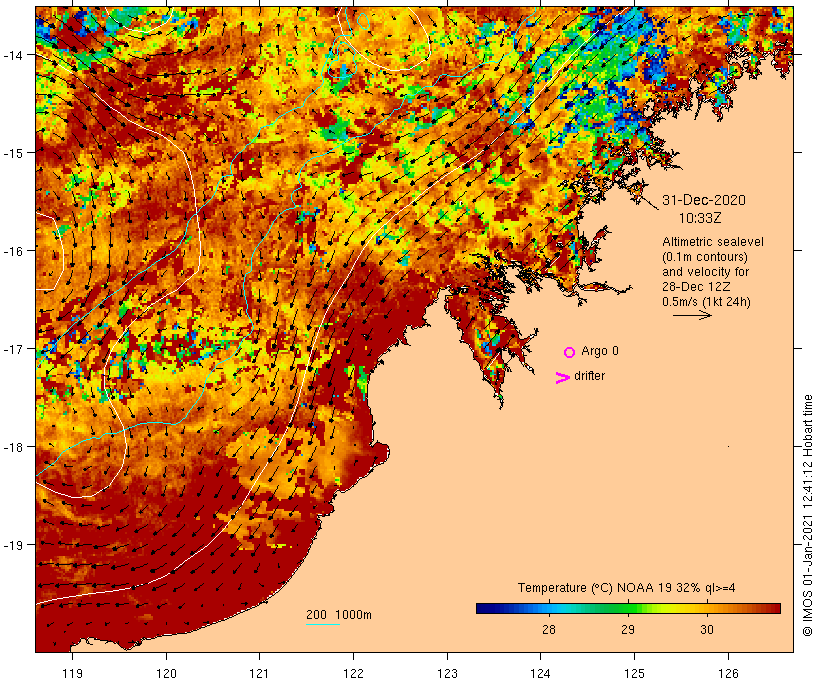Click the 122 longitude axis label
Viewport: 820px width, 680px height.
(x=354, y=673)
